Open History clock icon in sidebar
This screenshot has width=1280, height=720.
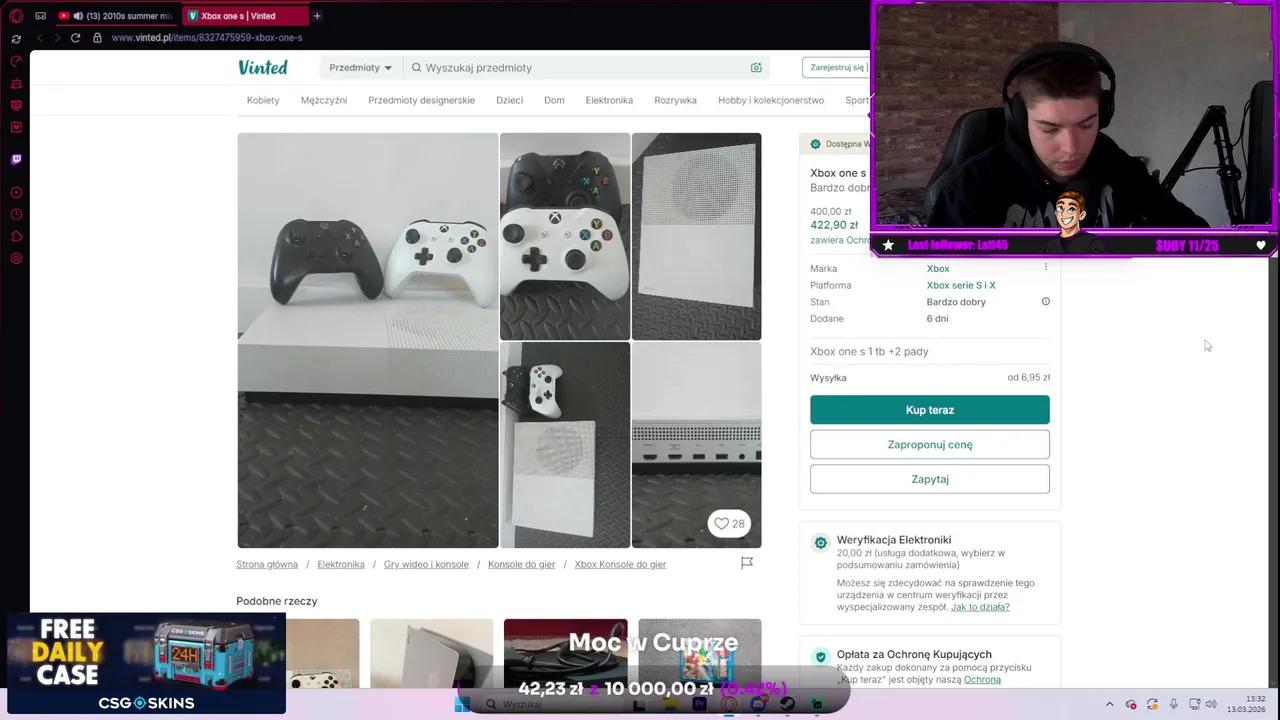(16, 215)
